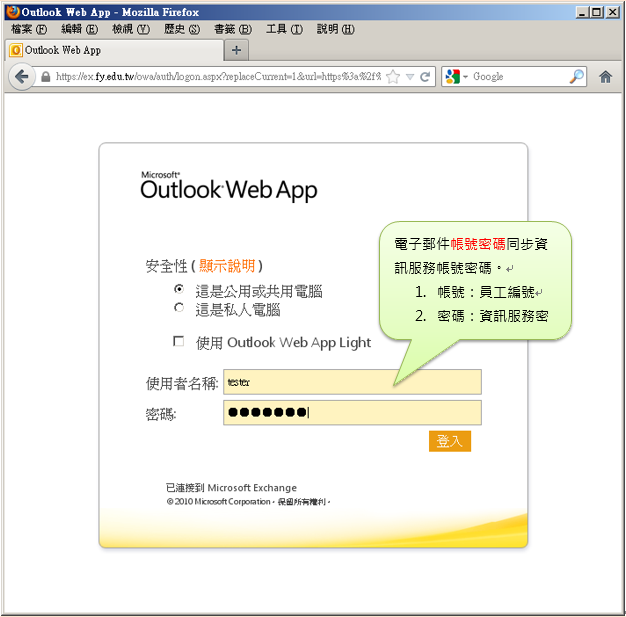626x617 pixels.
Task: Open the 說明 (H) menu
Action: [335, 29]
